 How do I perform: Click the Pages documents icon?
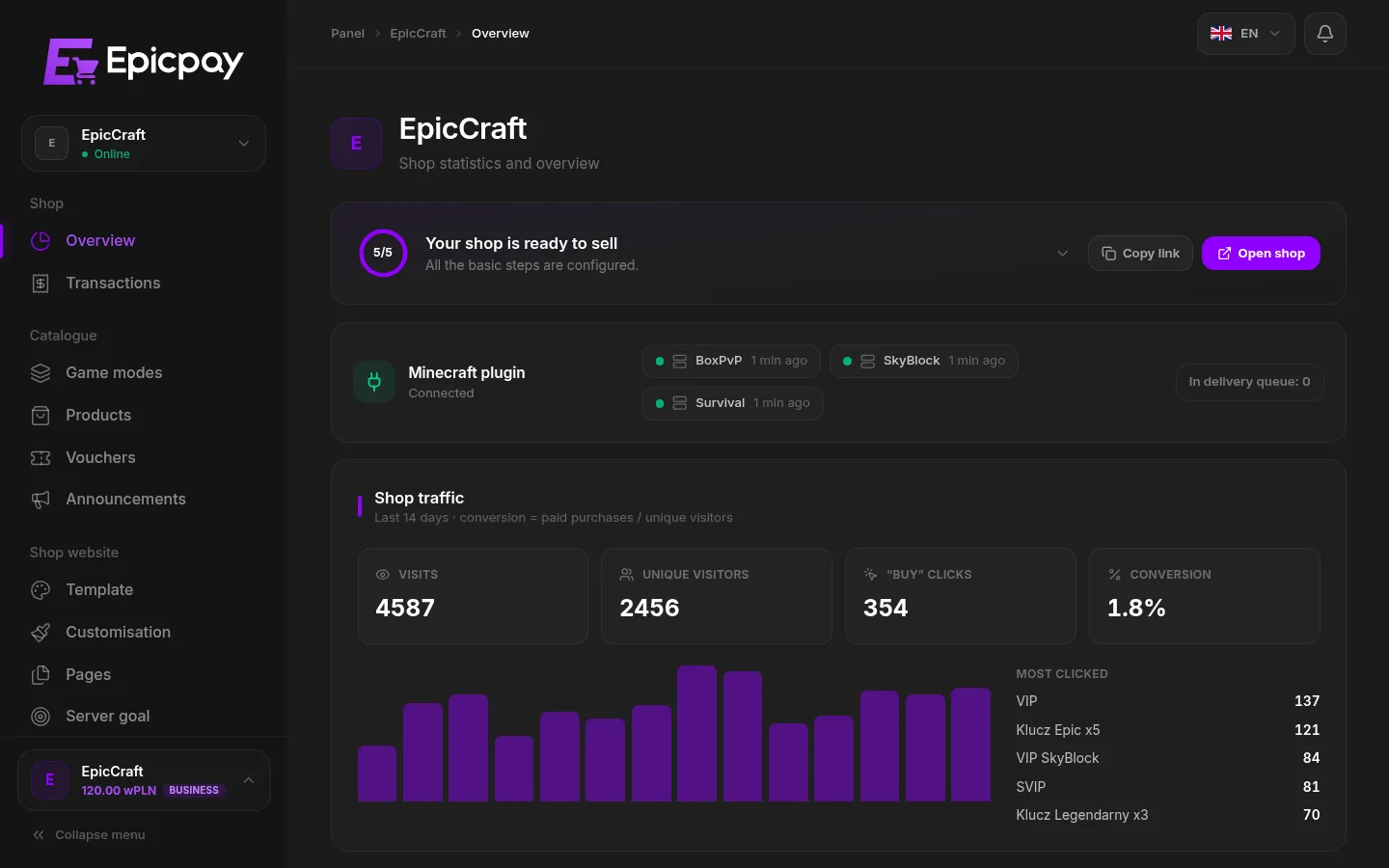pyautogui.click(x=41, y=675)
